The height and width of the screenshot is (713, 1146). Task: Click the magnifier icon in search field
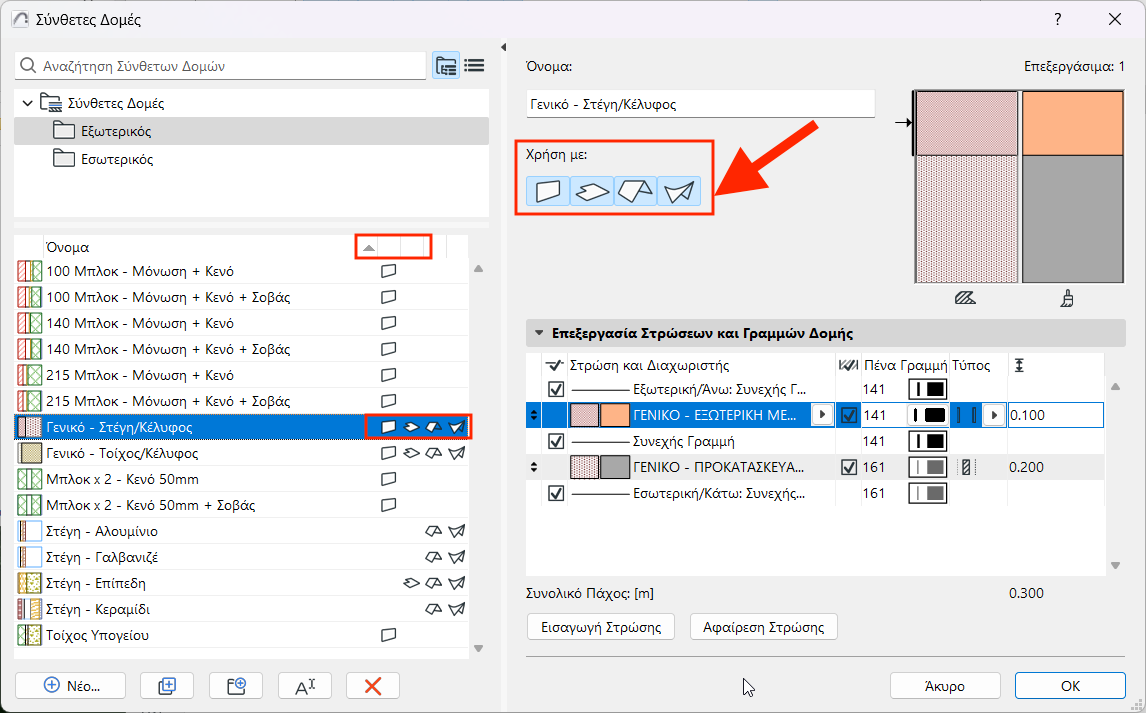point(28,66)
